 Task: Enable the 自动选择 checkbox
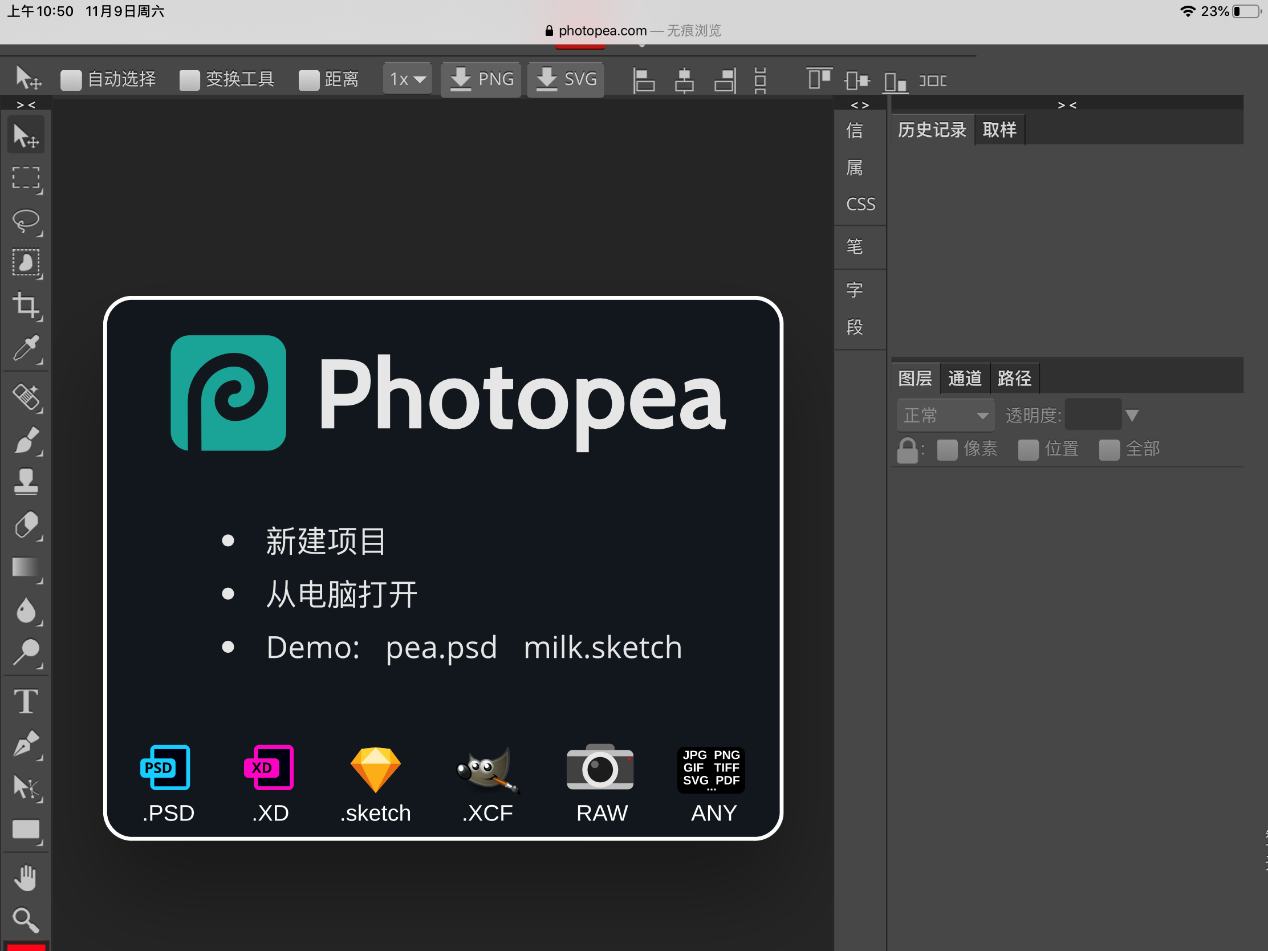tap(71, 80)
